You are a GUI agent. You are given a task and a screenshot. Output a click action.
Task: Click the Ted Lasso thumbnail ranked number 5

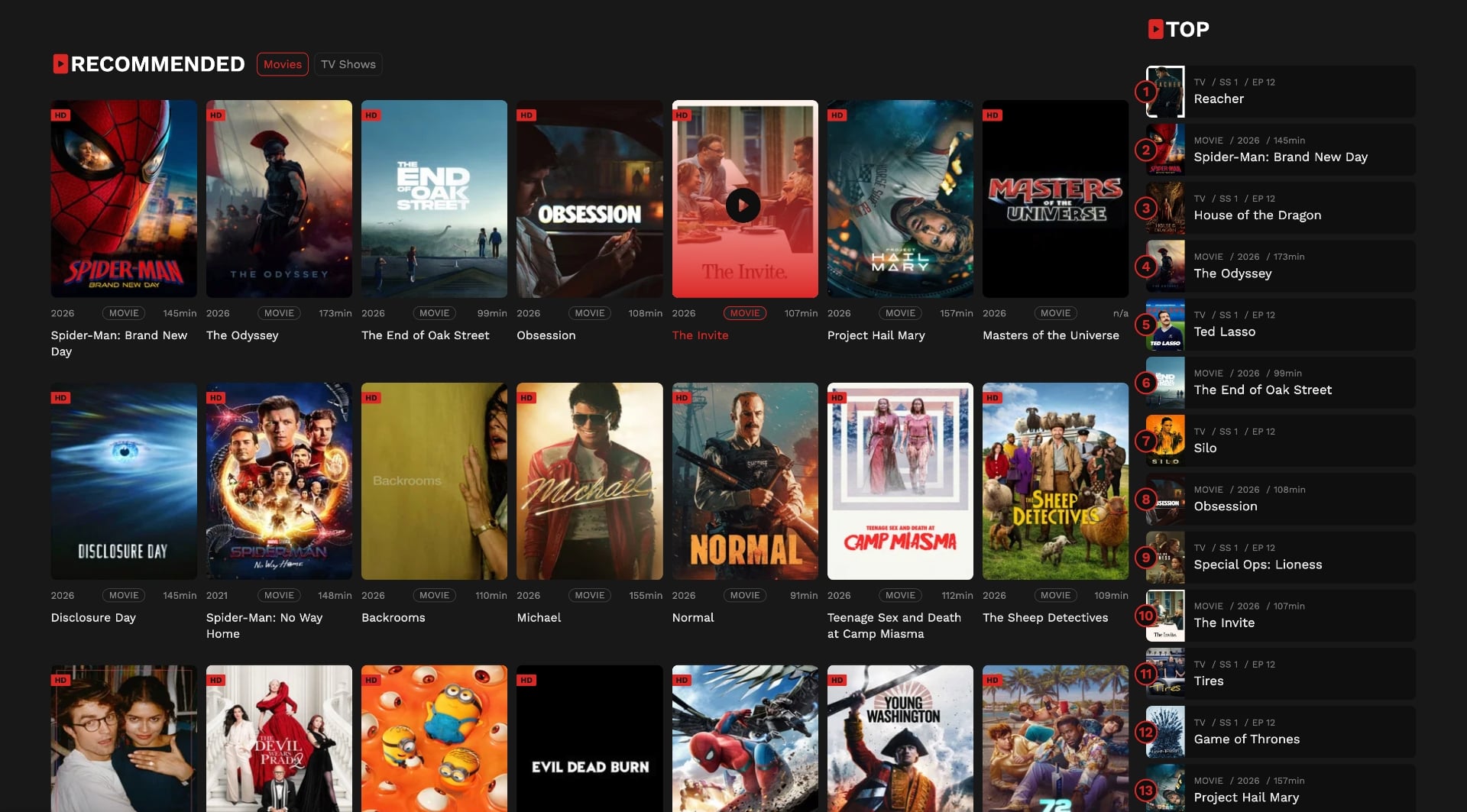(1165, 325)
